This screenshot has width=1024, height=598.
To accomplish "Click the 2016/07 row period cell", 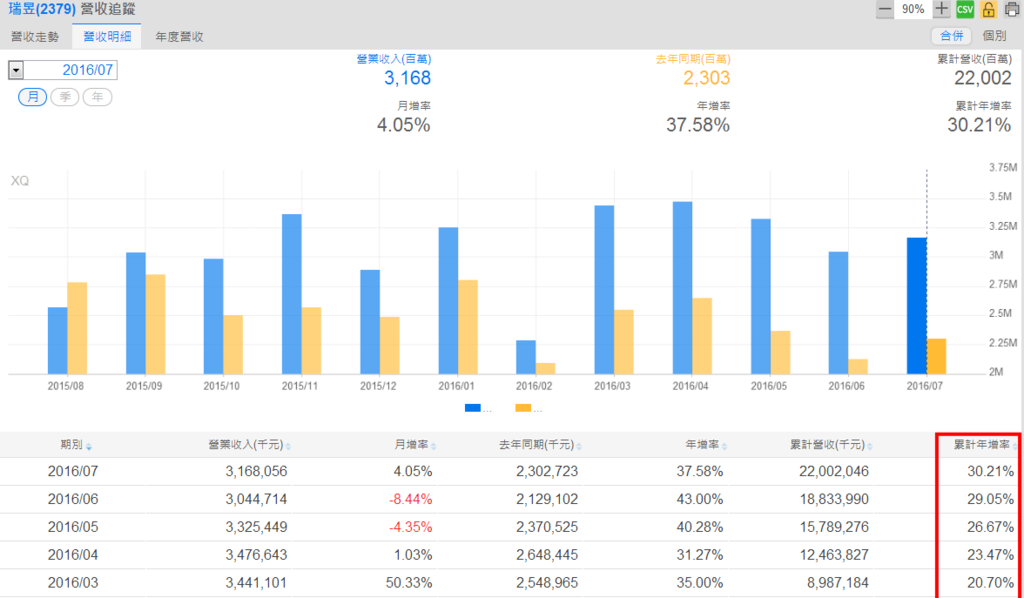I will tap(73, 471).
